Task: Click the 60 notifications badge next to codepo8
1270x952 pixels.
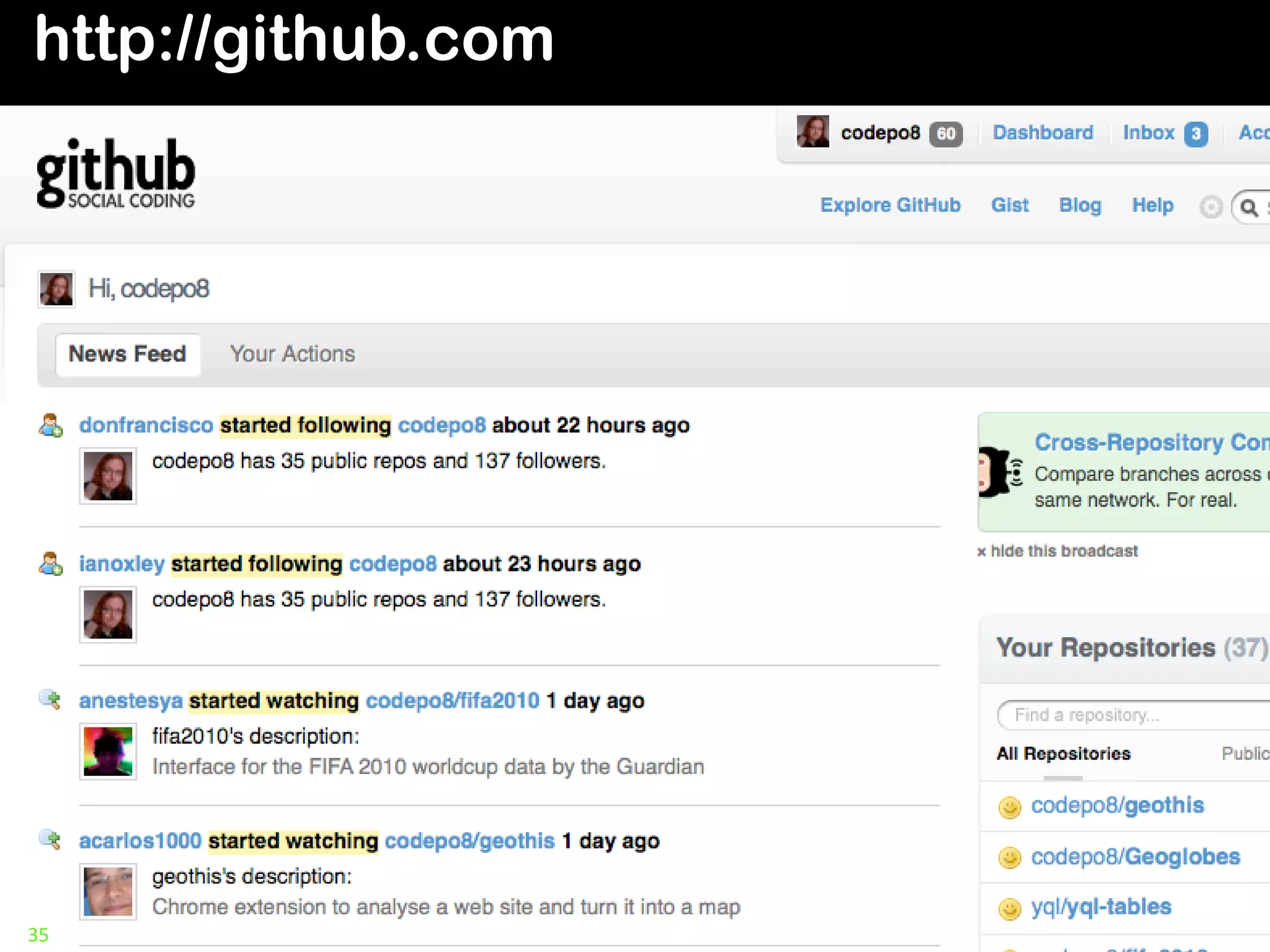Action: pyautogui.click(x=946, y=134)
